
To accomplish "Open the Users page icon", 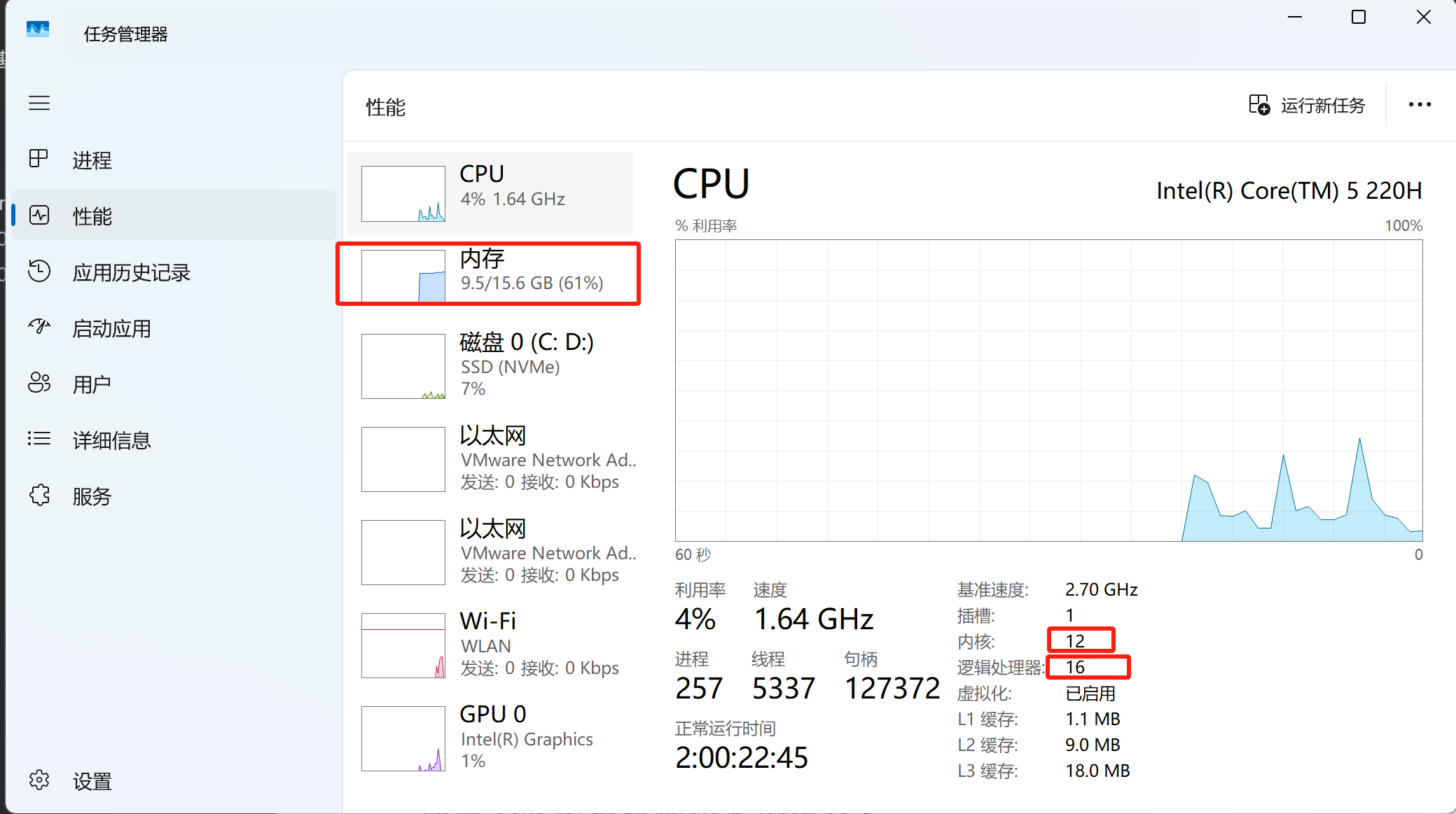I will 39,383.
